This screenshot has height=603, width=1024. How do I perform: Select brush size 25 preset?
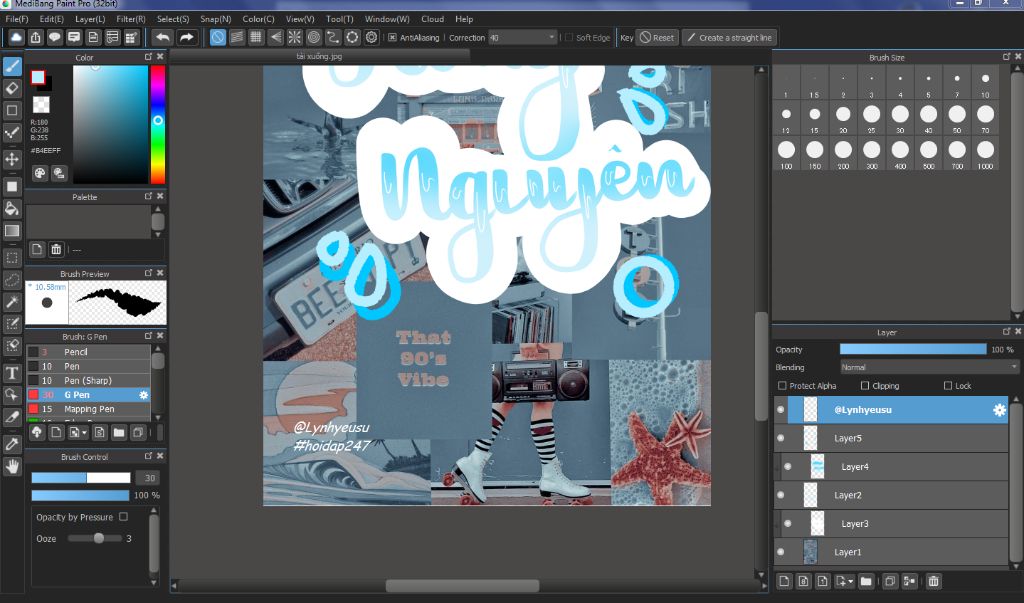tap(871, 119)
